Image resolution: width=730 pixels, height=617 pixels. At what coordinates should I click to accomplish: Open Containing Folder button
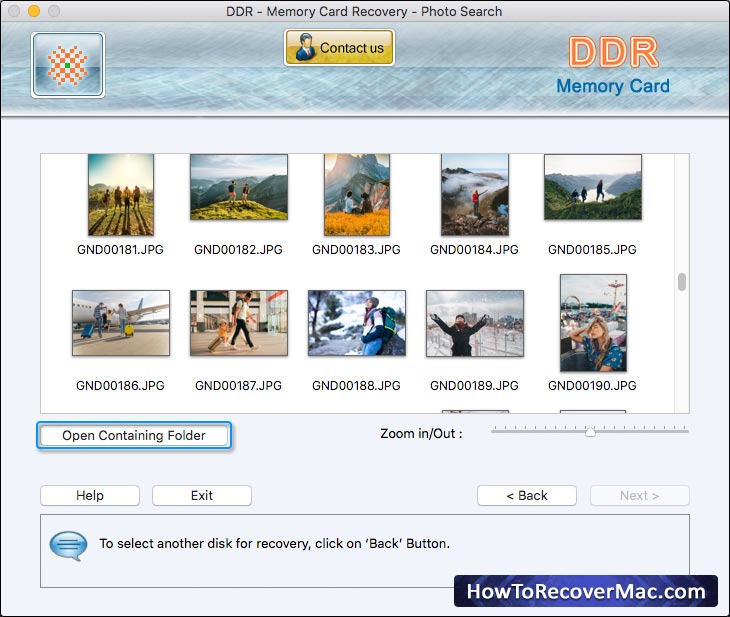(x=134, y=435)
